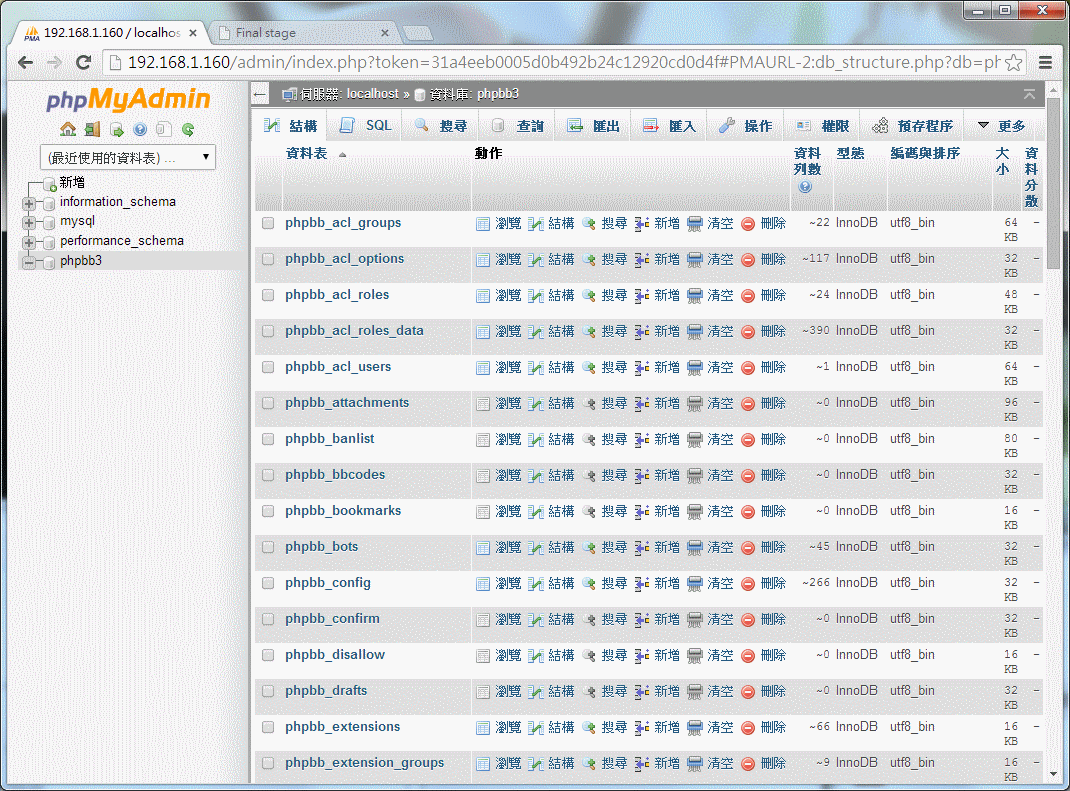Screen dimensions: 1070x791
Task: Check the phpbb_banlist table checkbox
Action: click(x=268, y=440)
